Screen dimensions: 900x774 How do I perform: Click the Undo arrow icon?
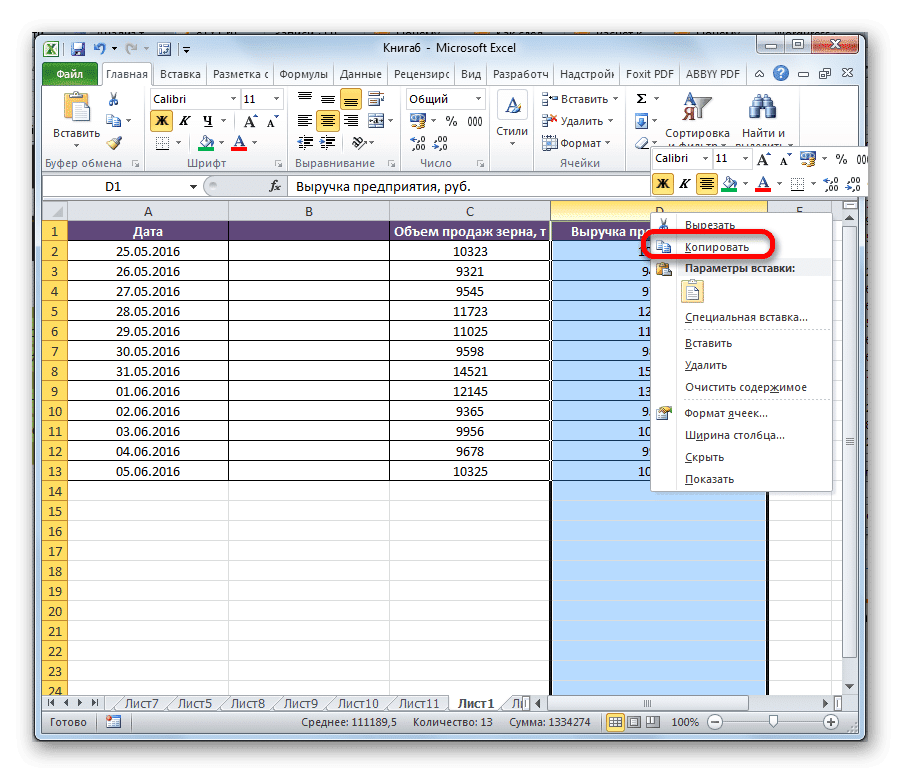100,49
